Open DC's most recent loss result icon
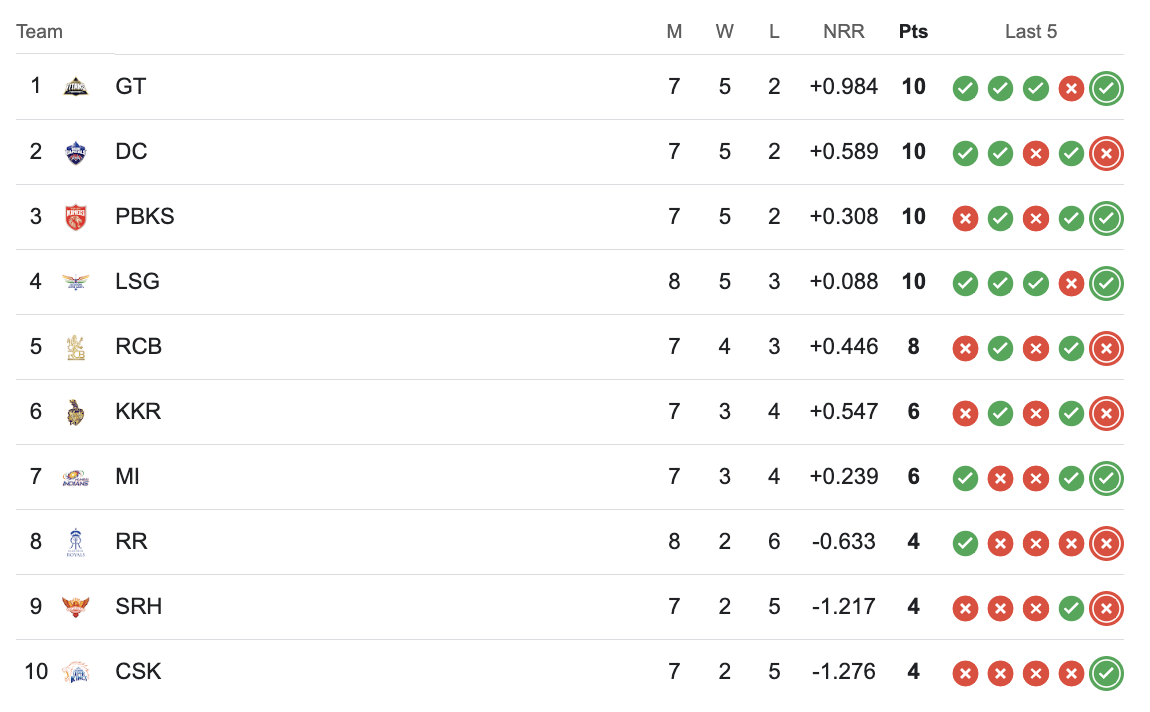Image resolution: width=1150 pixels, height=712 pixels. pyautogui.click(x=1107, y=154)
